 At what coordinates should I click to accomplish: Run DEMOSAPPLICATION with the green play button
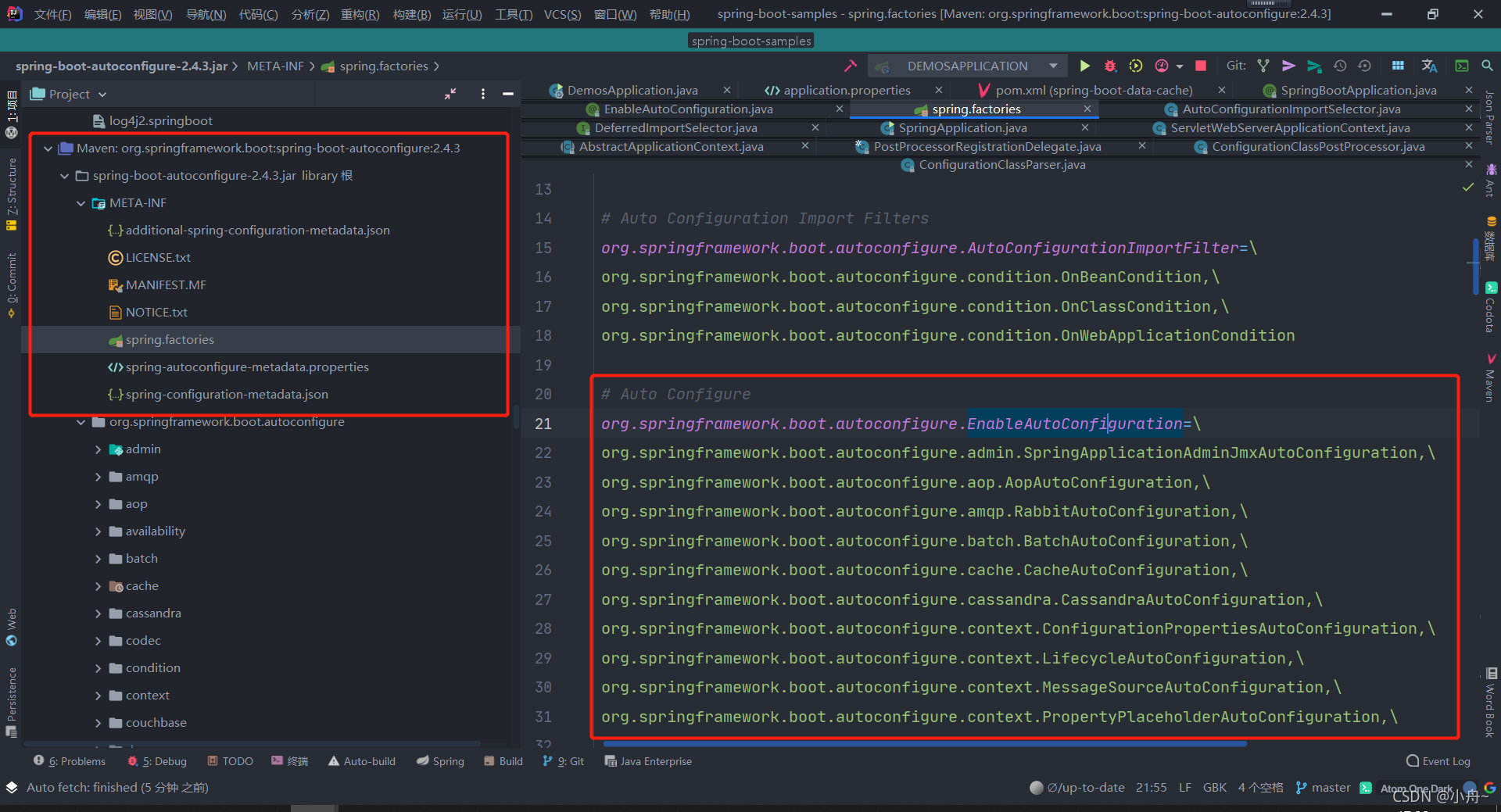(x=1084, y=66)
